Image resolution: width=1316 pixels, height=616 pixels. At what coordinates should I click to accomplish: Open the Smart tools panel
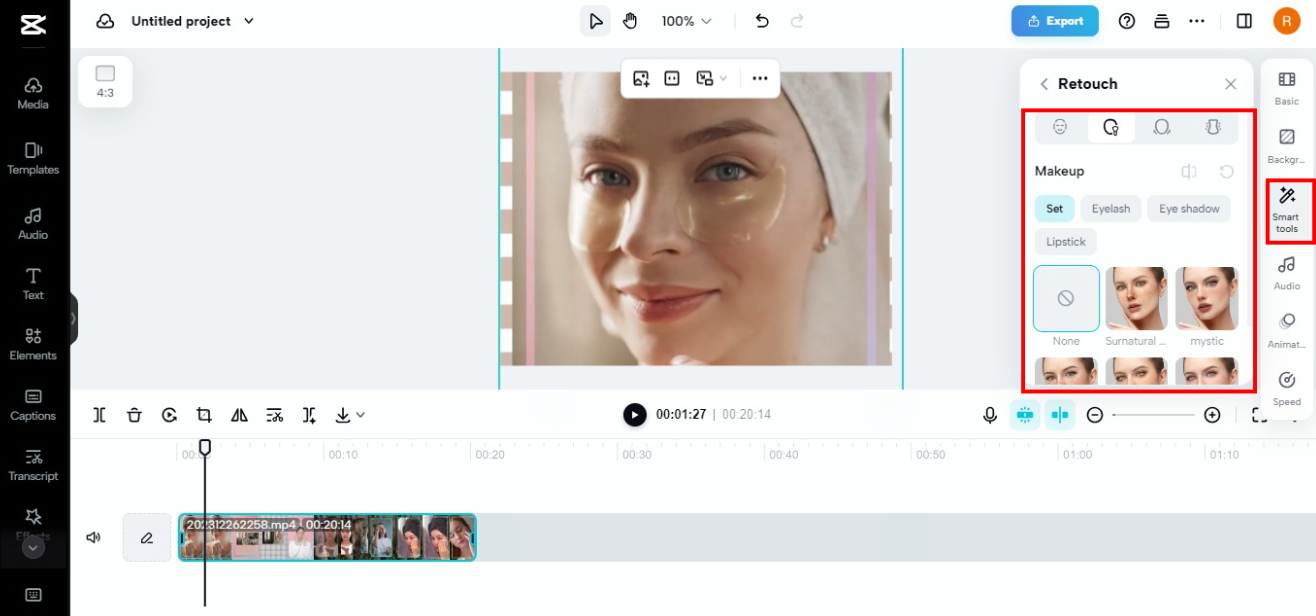(x=1287, y=208)
